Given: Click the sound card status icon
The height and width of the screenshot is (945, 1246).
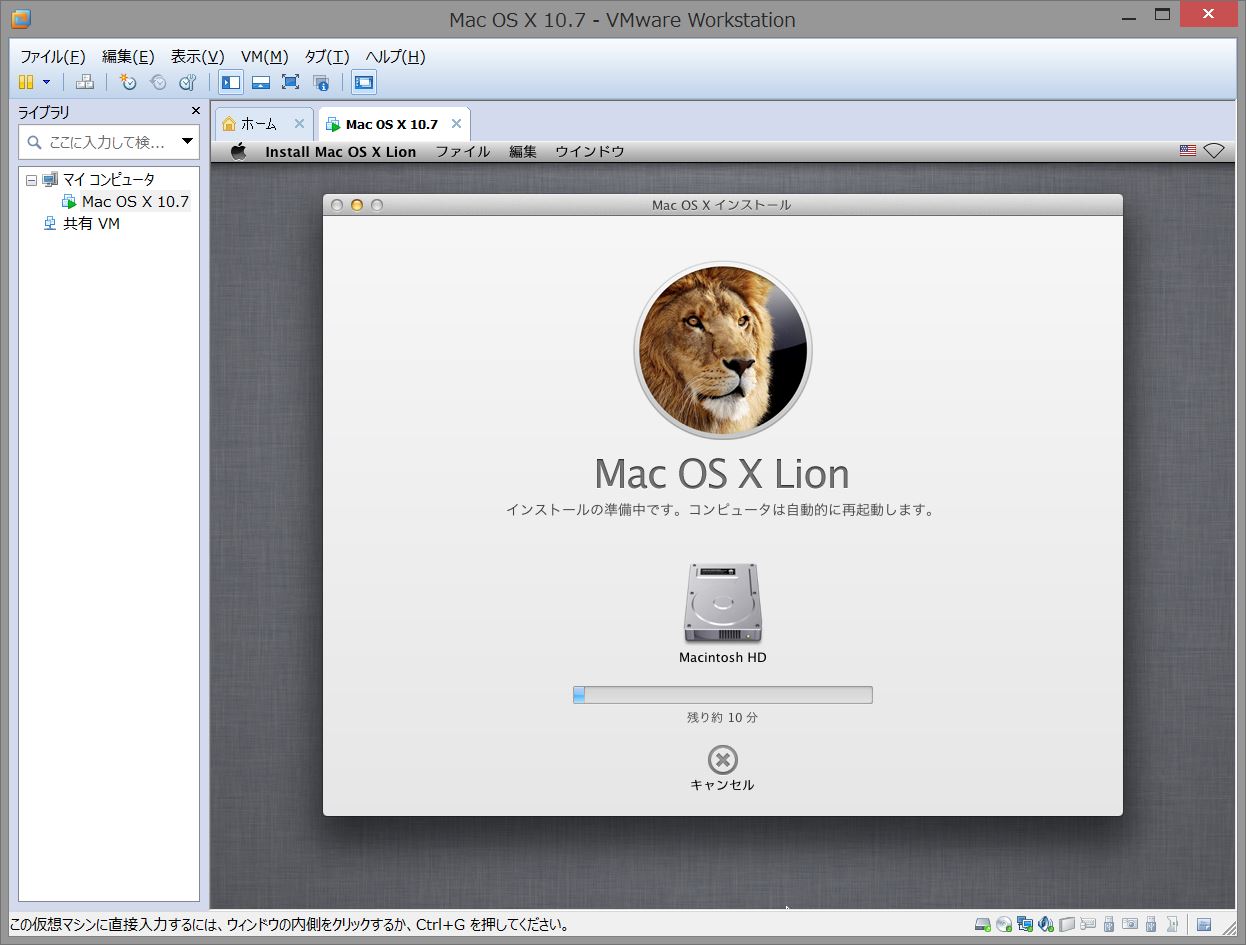Looking at the screenshot, I should [1046, 924].
